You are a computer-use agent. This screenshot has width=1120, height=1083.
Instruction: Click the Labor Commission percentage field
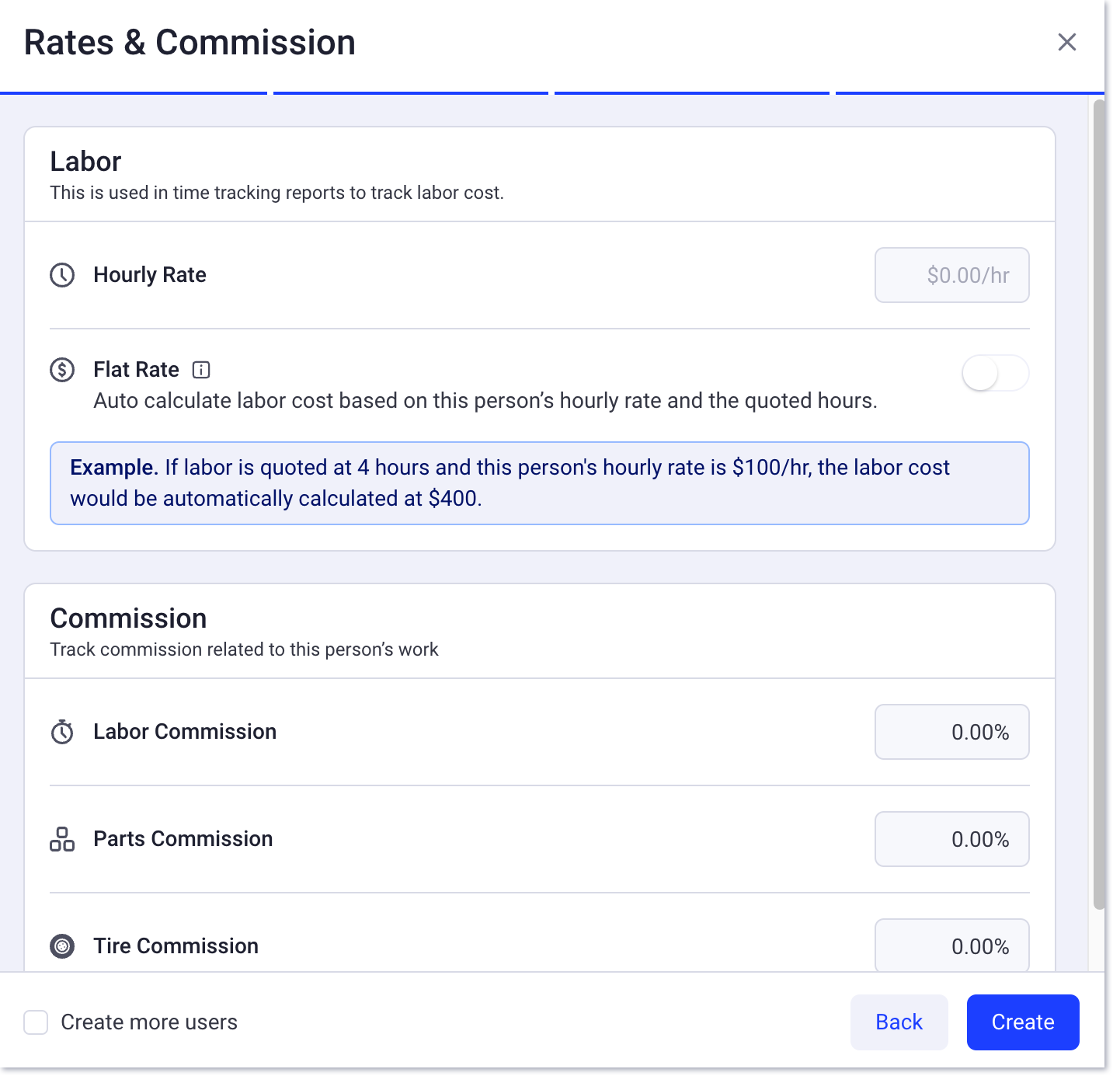(x=951, y=731)
